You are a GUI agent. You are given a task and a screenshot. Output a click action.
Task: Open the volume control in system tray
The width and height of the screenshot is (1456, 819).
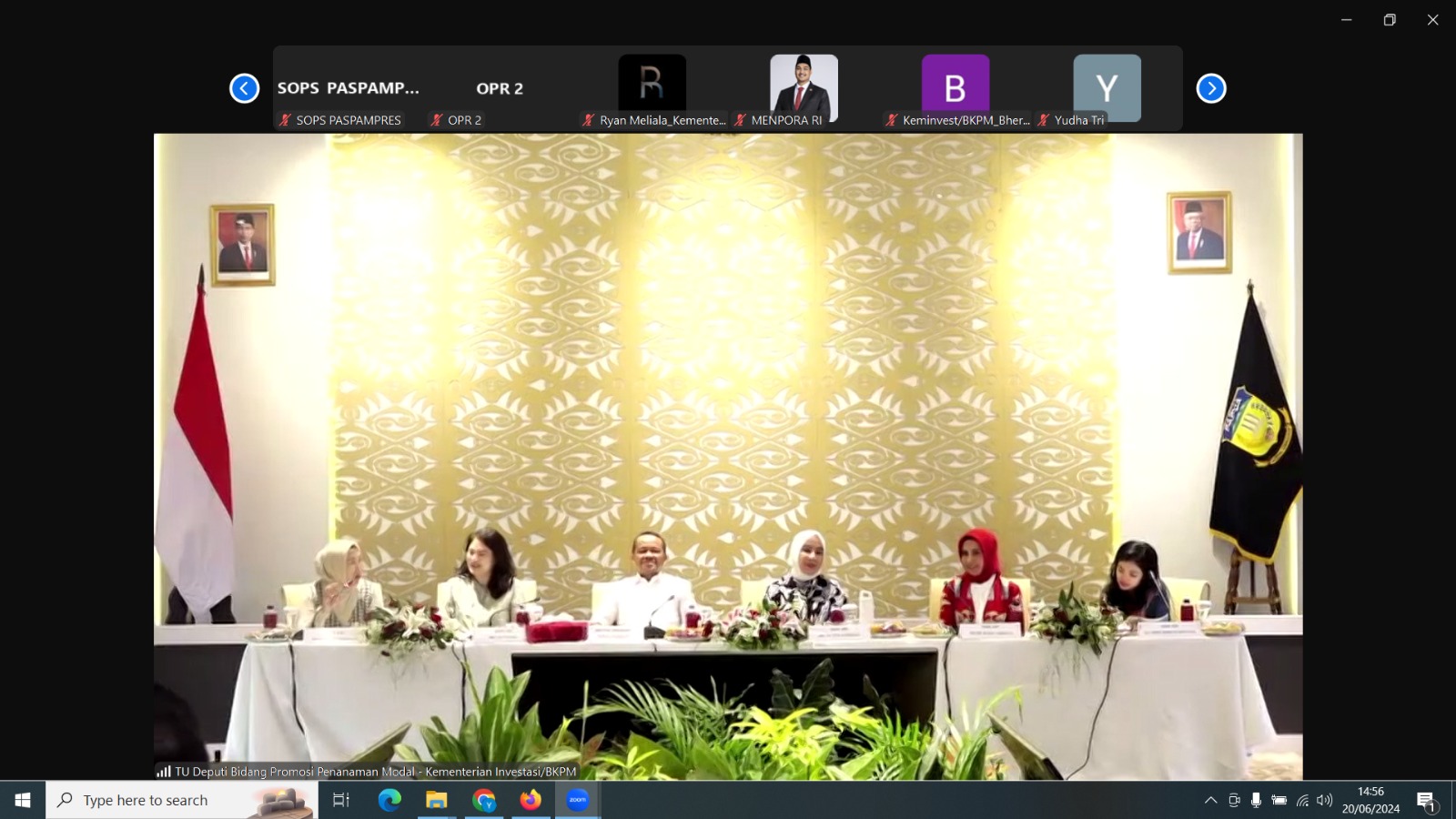(1325, 800)
